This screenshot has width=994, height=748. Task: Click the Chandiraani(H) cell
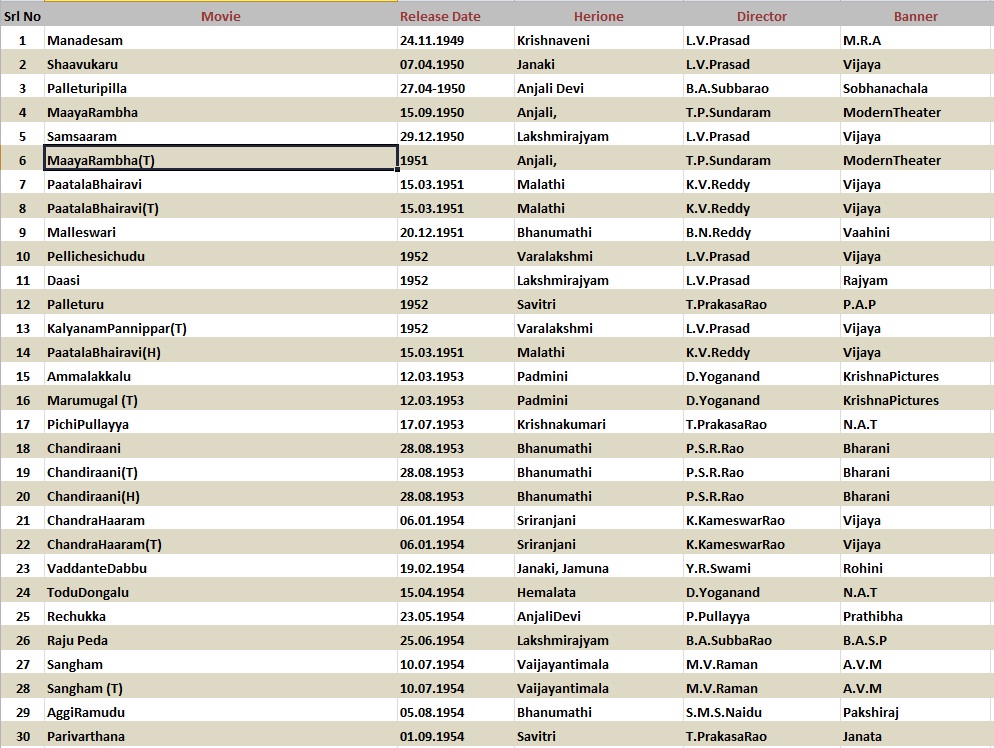[x=221, y=496]
